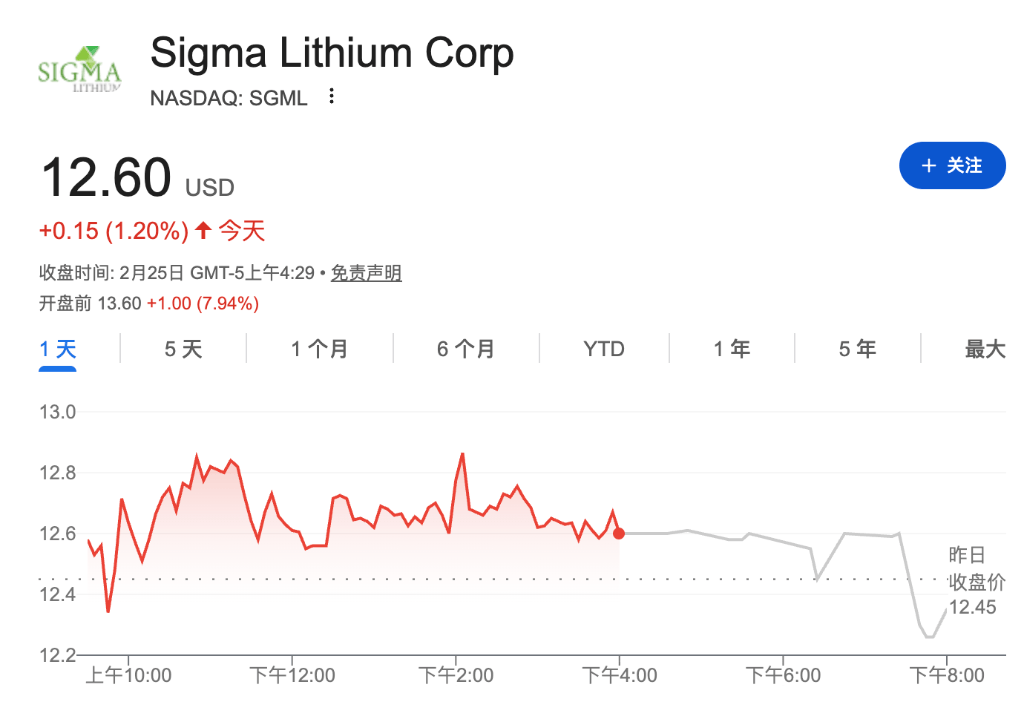
Task: Click the Sigma Lithium logo
Action: [79, 68]
